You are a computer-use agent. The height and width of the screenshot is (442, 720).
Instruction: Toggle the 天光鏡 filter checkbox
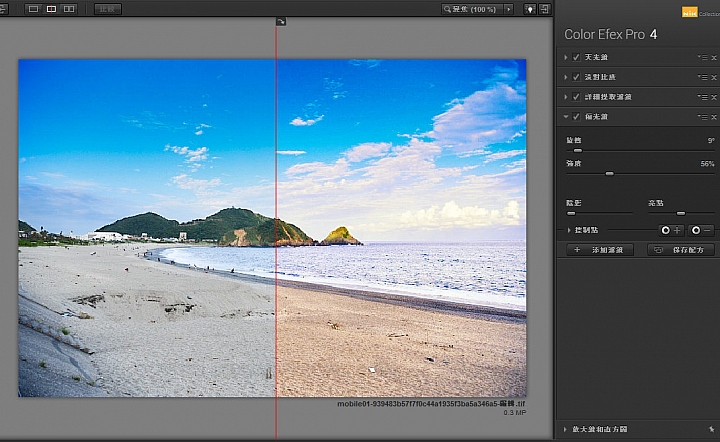click(x=576, y=57)
